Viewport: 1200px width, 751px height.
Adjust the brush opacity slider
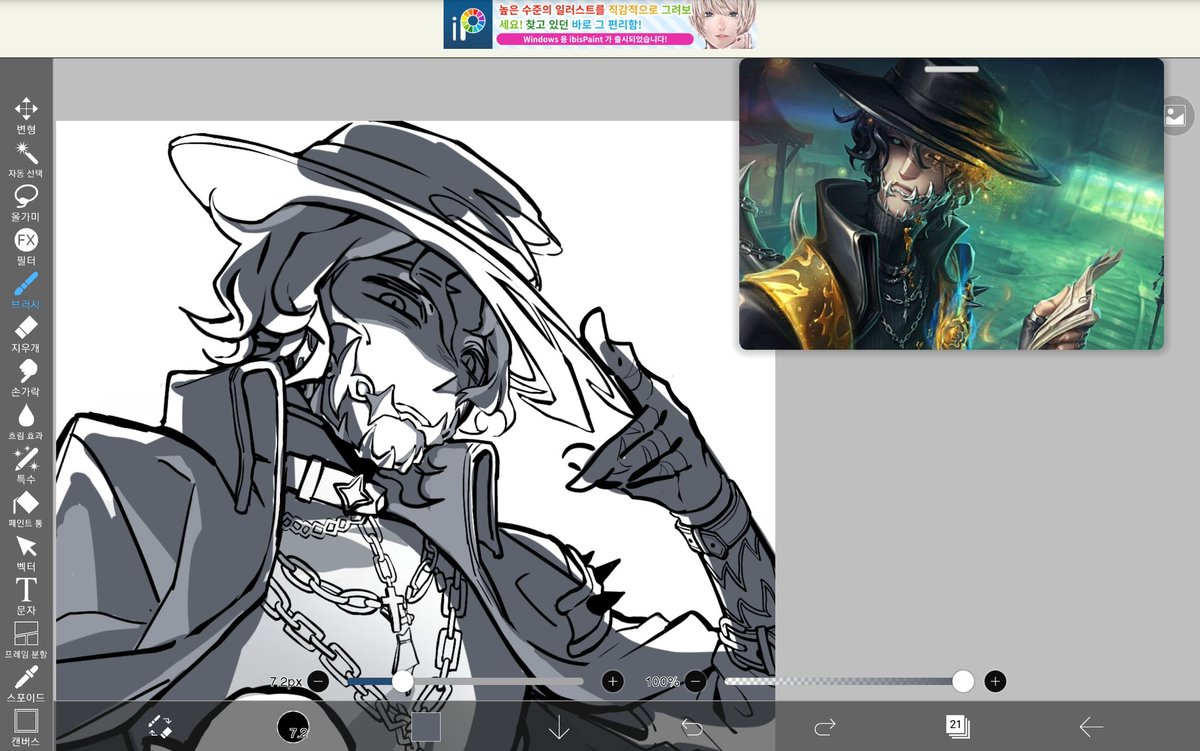click(x=849, y=681)
